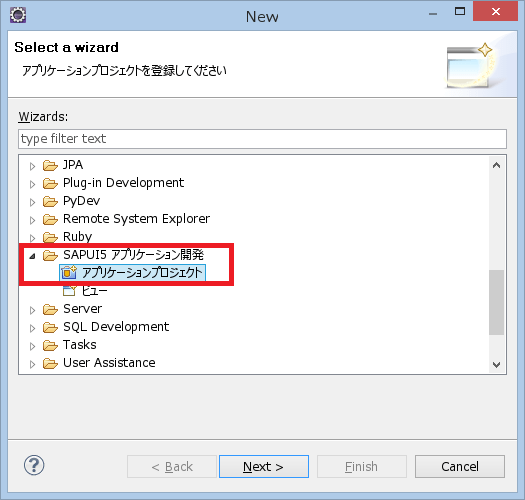The height and width of the screenshot is (500, 525).
Task: Click the JPA folder icon
Action: (x=50, y=165)
